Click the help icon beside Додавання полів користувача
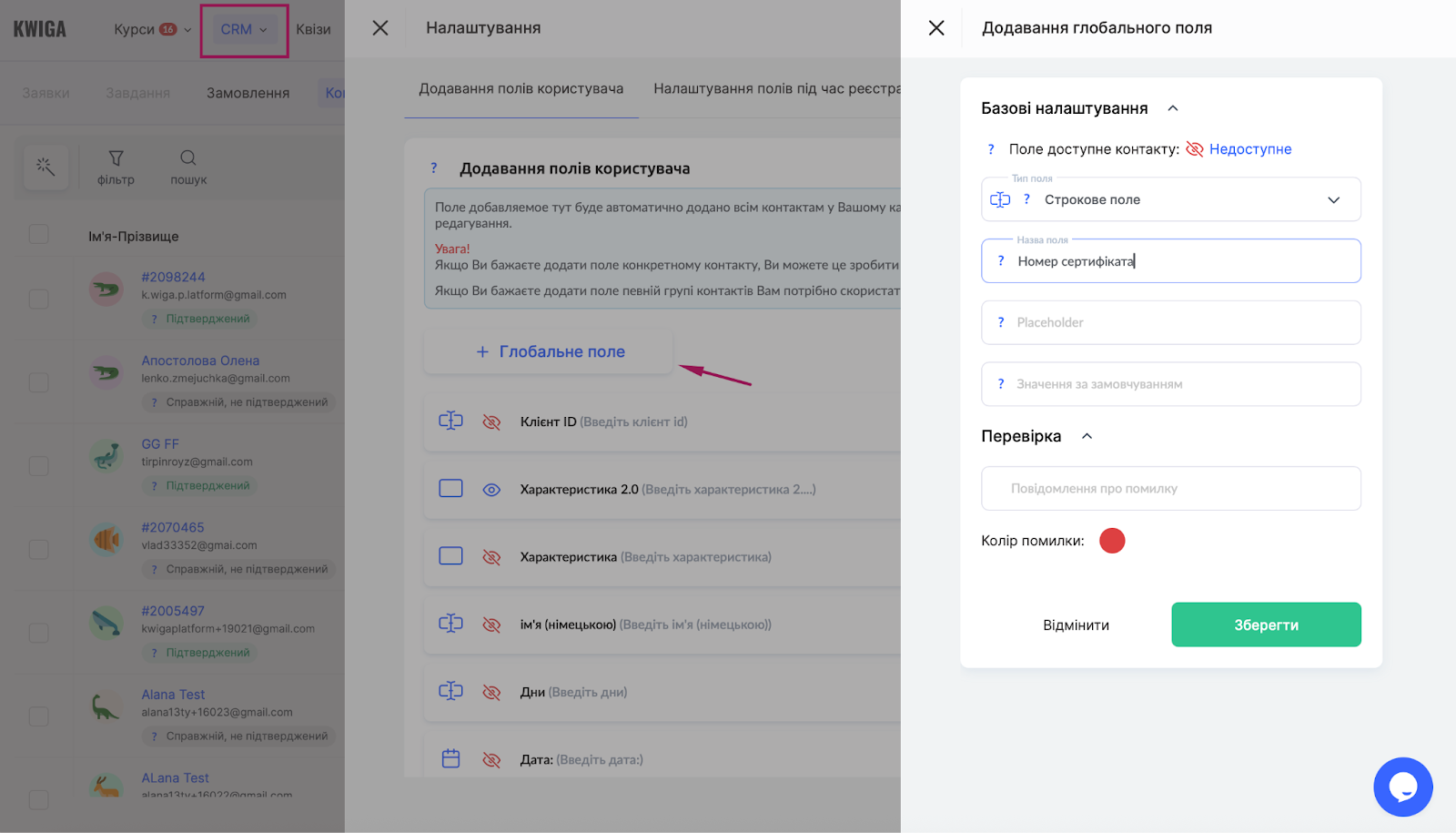Viewport: 1456px width, 833px height. 434,168
